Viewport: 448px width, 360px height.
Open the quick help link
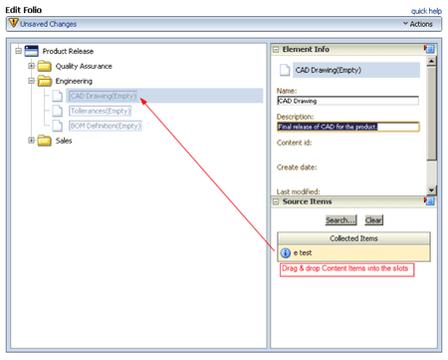(426, 11)
